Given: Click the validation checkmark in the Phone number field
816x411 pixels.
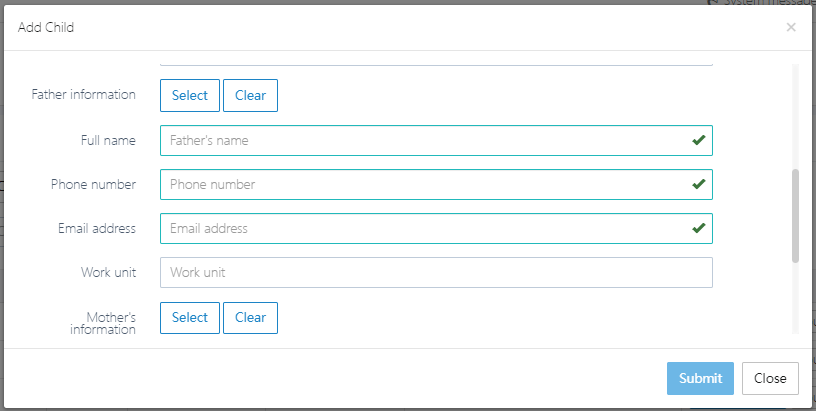Looking at the screenshot, I should (699, 184).
